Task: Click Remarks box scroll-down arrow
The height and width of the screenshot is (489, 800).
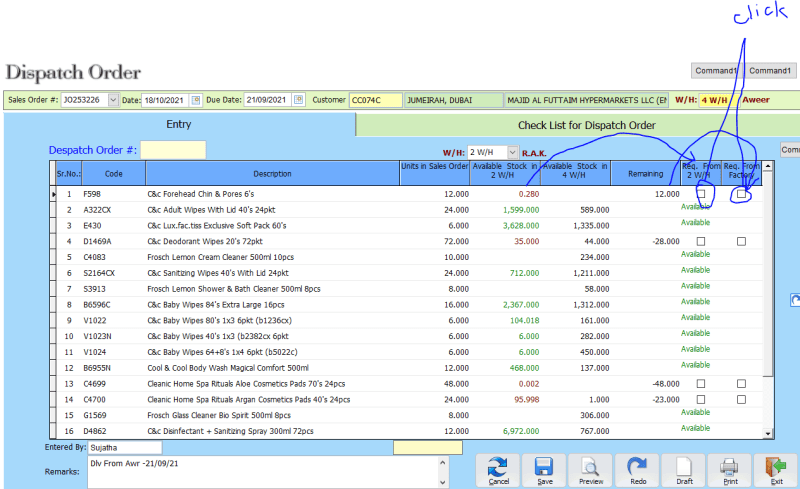Action: point(442,482)
